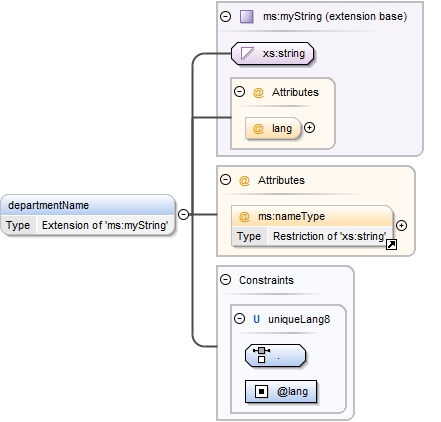Click the 'uniqueLang8' constraint name
The width and height of the screenshot is (441, 422).
(x=299, y=319)
